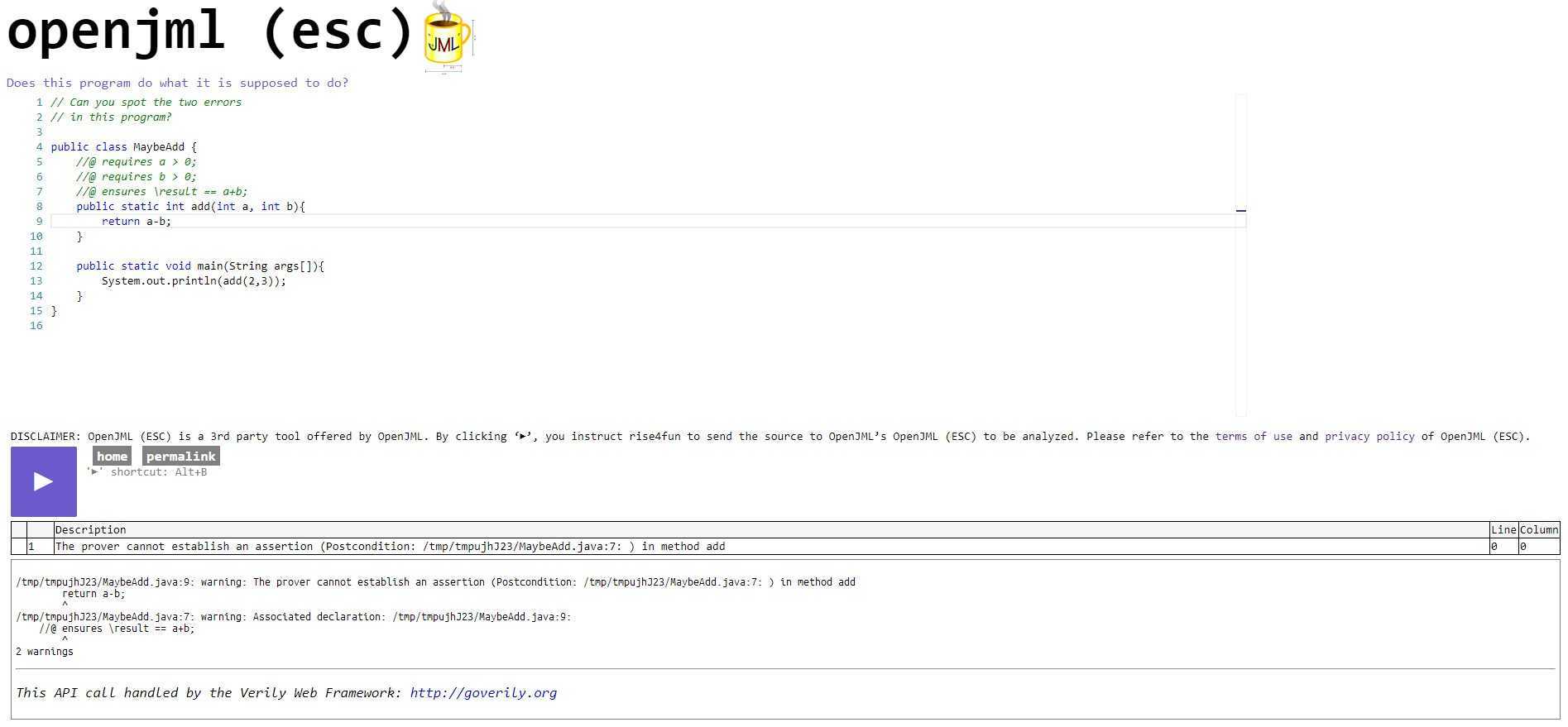The width and height of the screenshot is (1568, 727).
Task: Open the home link
Action: [x=112, y=457]
